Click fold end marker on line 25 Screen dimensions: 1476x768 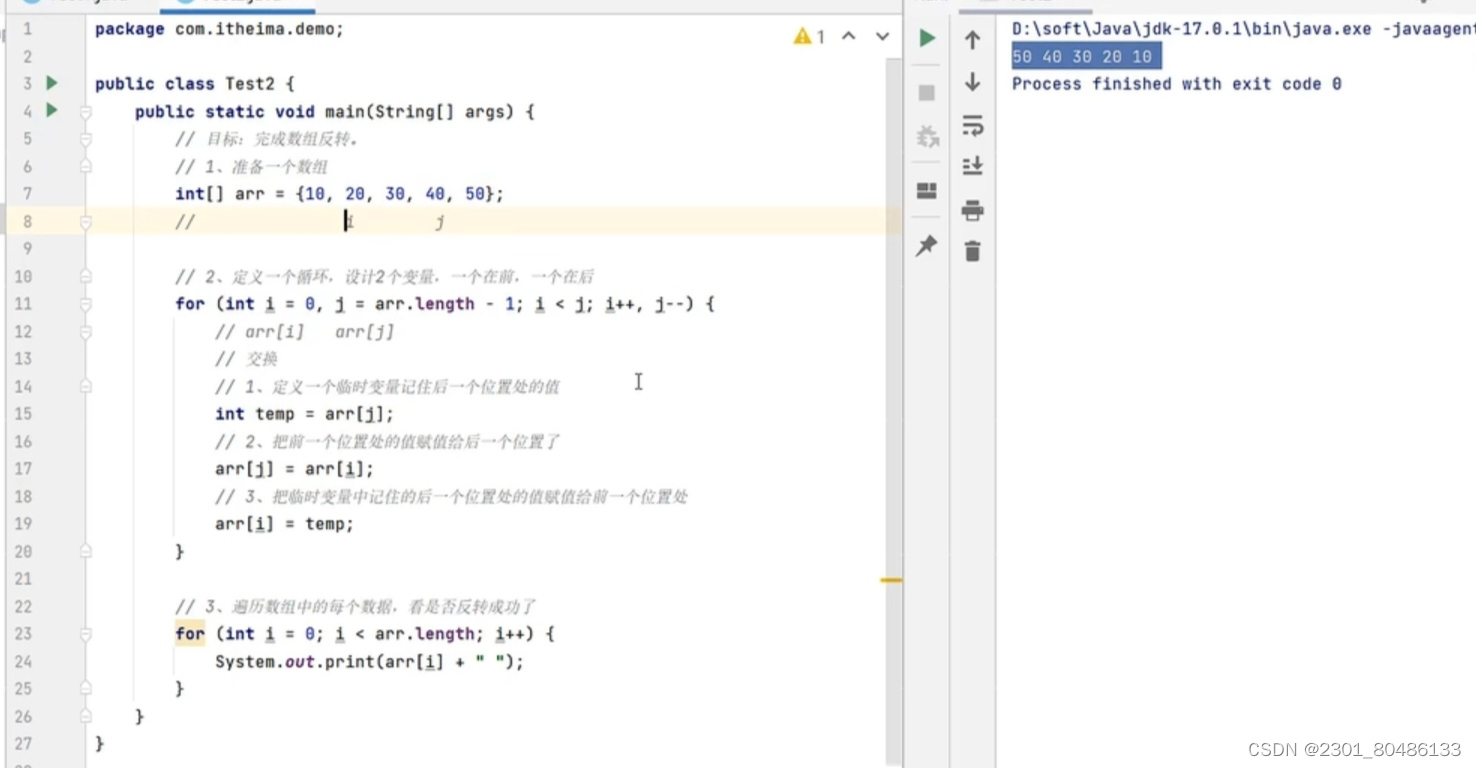86,688
